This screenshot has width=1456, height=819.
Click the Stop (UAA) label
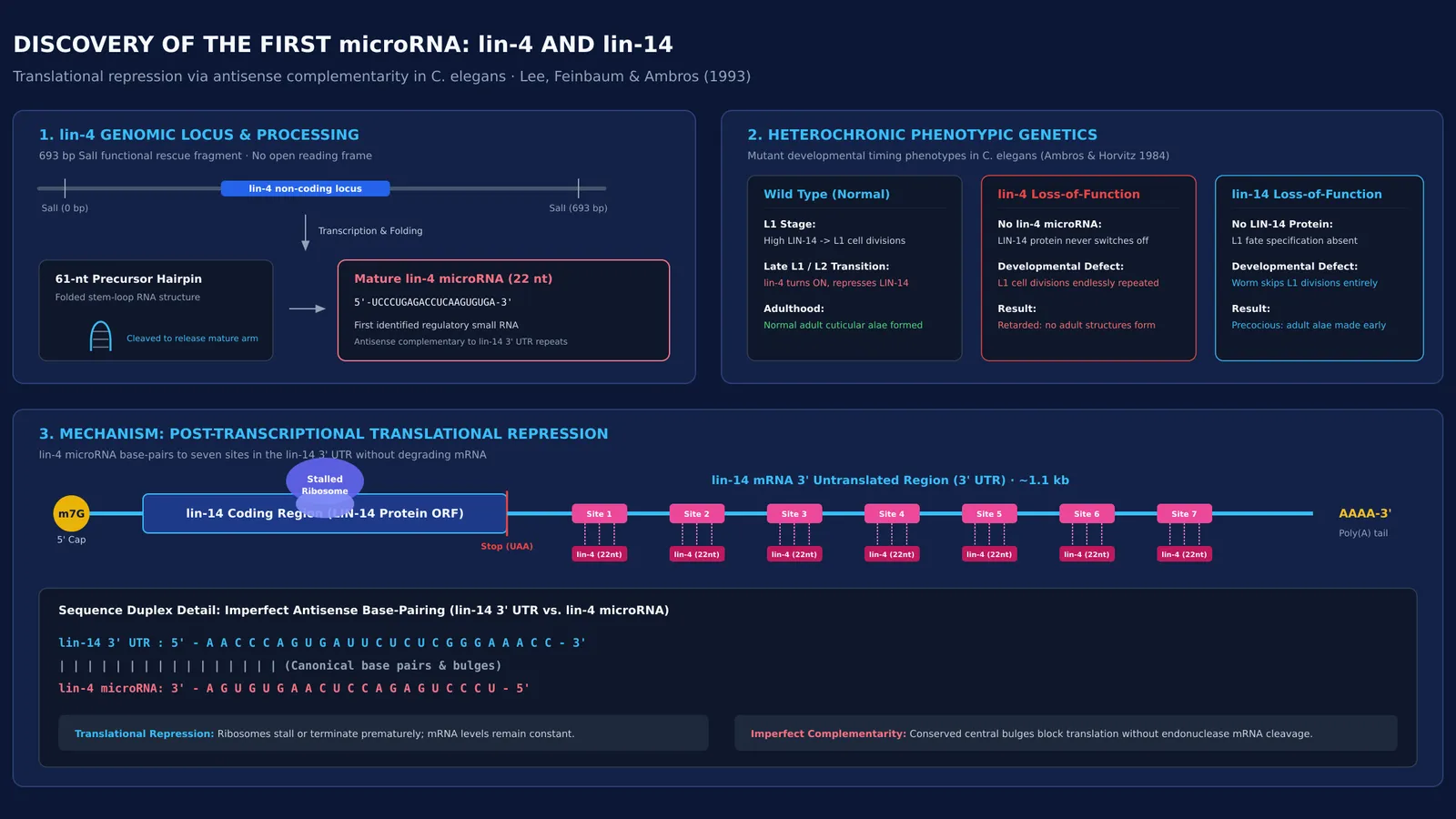point(507,546)
